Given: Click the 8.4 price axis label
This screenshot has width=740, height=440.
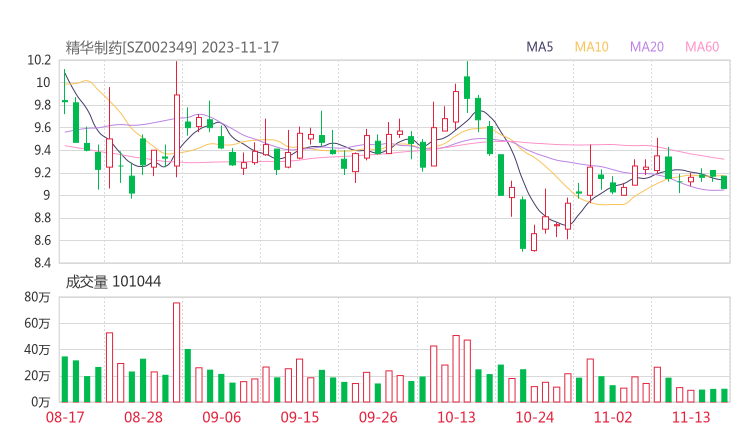Looking at the screenshot, I should coord(42,262).
